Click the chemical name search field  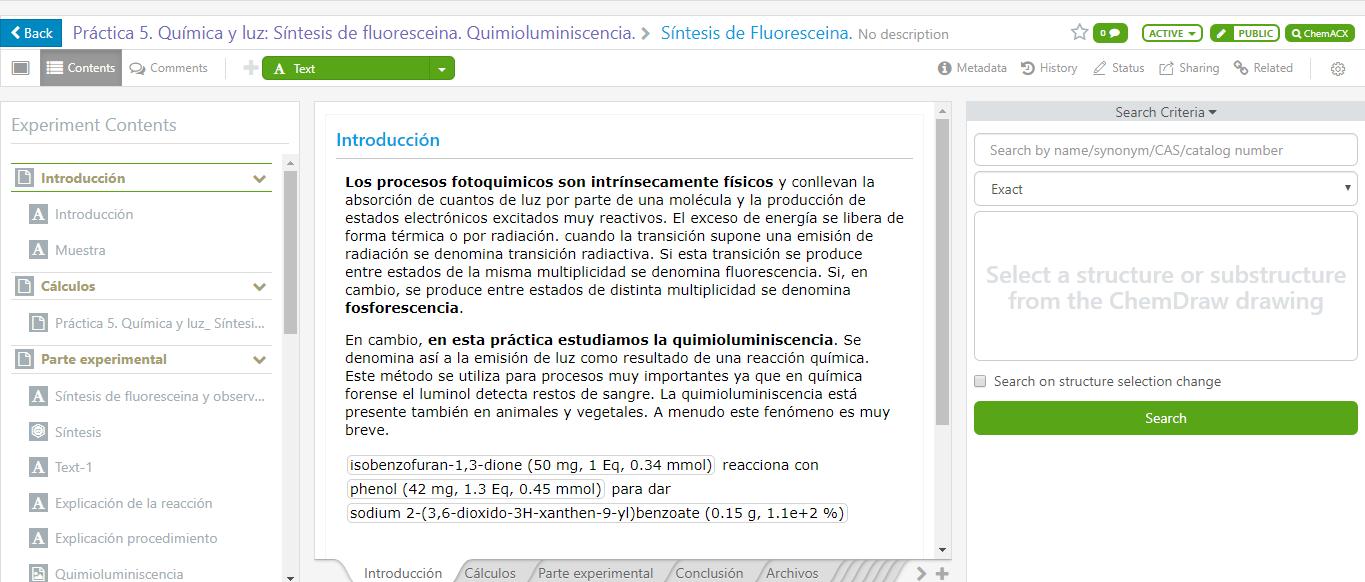(x=1165, y=150)
